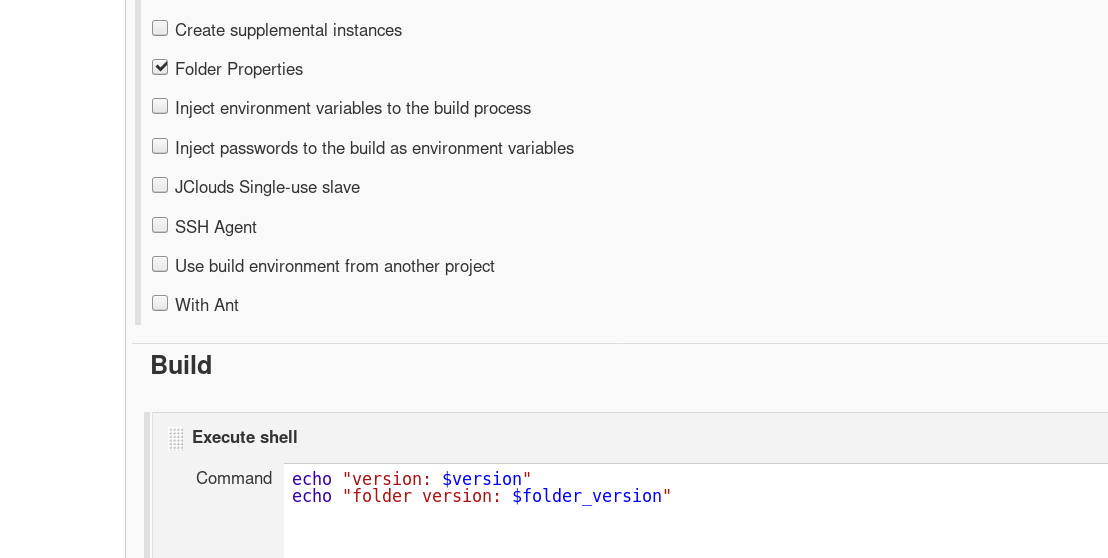Enable Inject environment variables to build process
The height and width of the screenshot is (558, 1108).
pos(160,106)
